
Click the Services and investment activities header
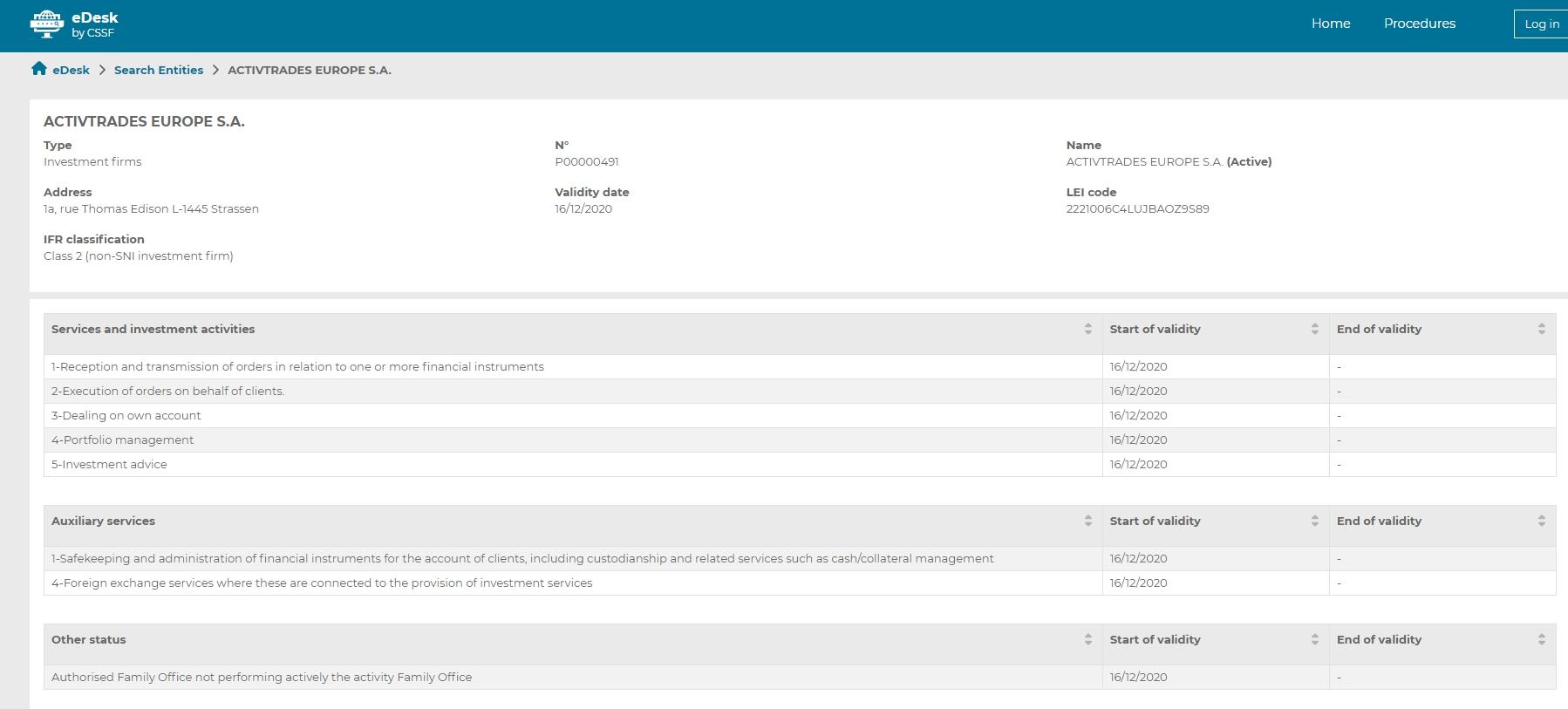[x=573, y=334]
